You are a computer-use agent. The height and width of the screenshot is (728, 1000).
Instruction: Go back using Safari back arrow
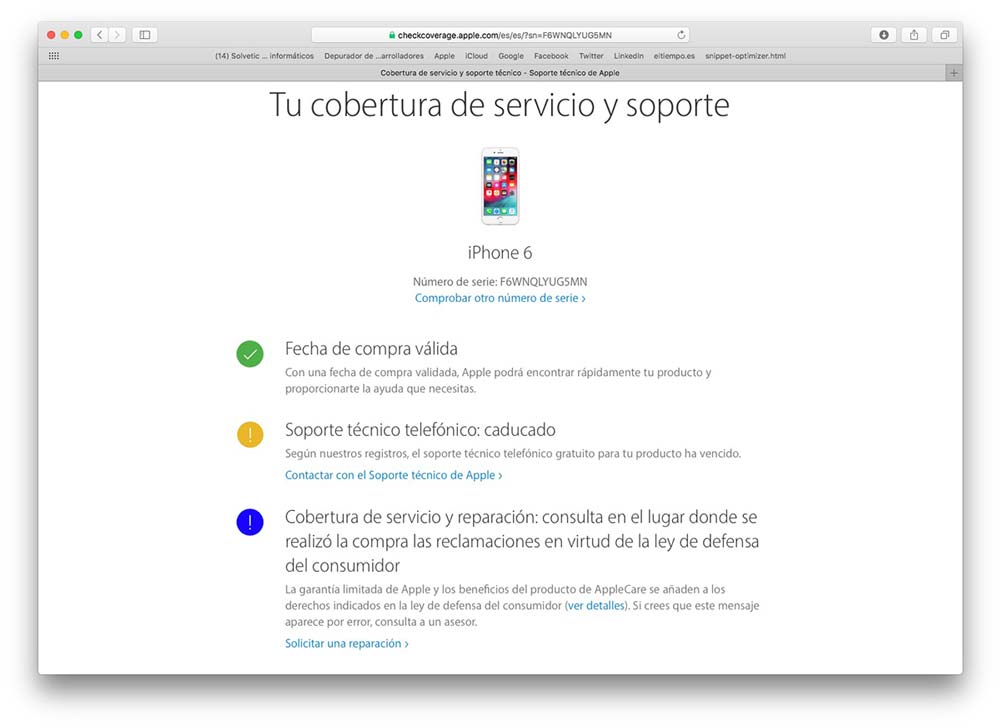[x=99, y=35]
